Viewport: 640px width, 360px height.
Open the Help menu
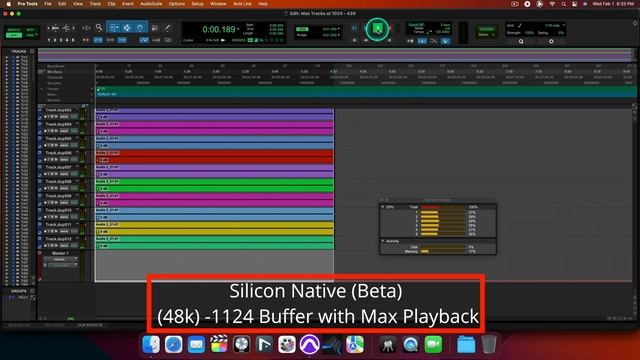(263, 4)
